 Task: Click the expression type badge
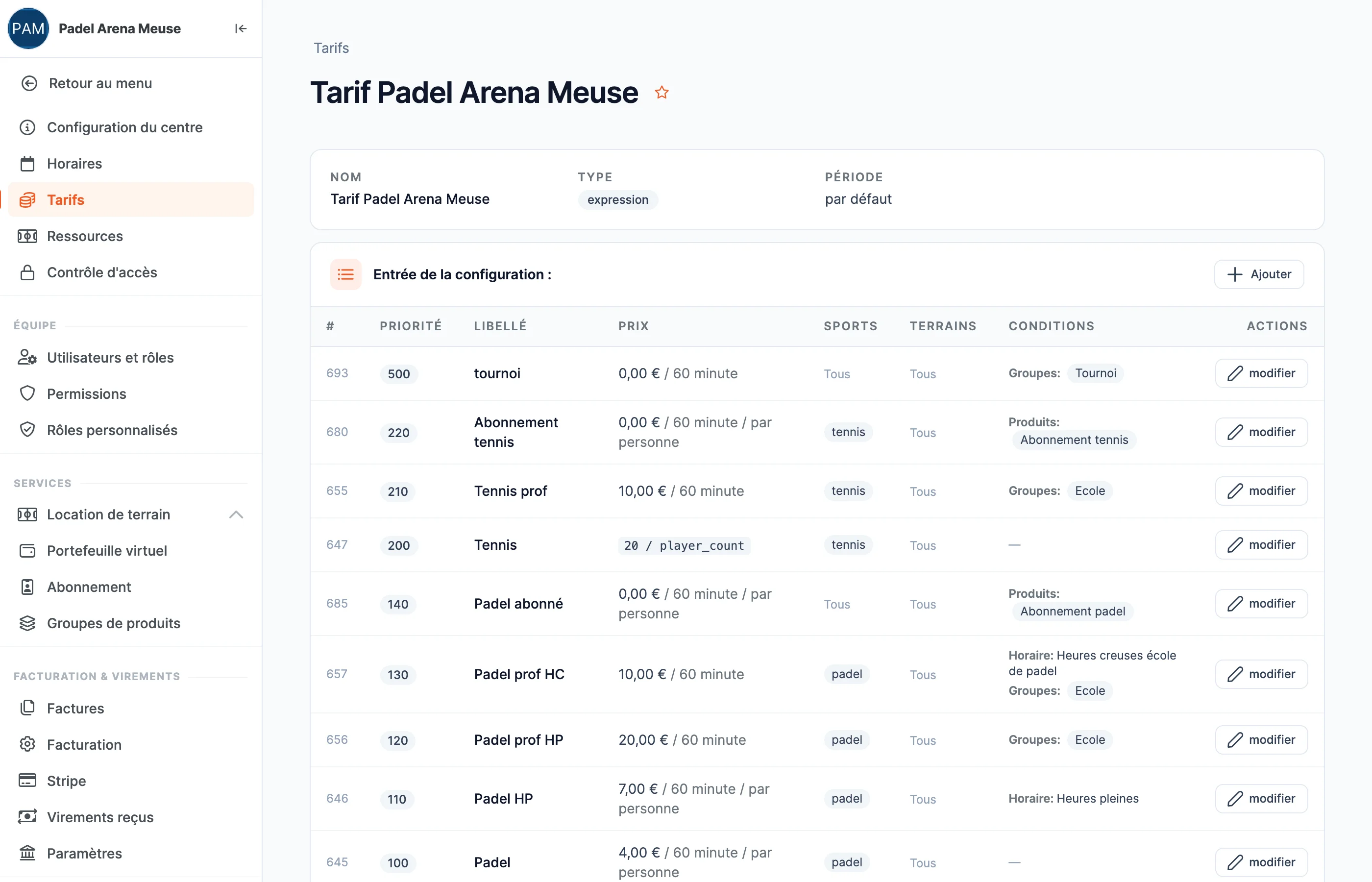click(x=618, y=200)
